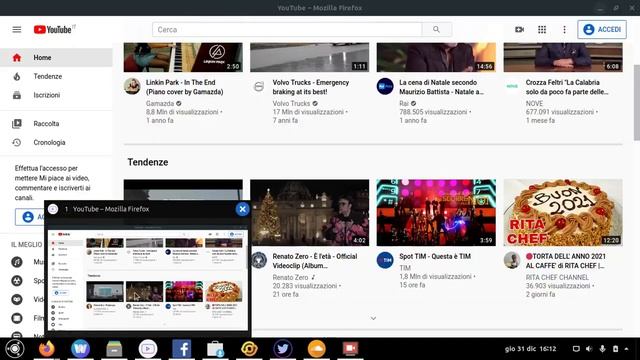Click the Cronologia history clock icon
Image resolution: width=640 pixels, height=360 pixels.
[x=17, y=142]
